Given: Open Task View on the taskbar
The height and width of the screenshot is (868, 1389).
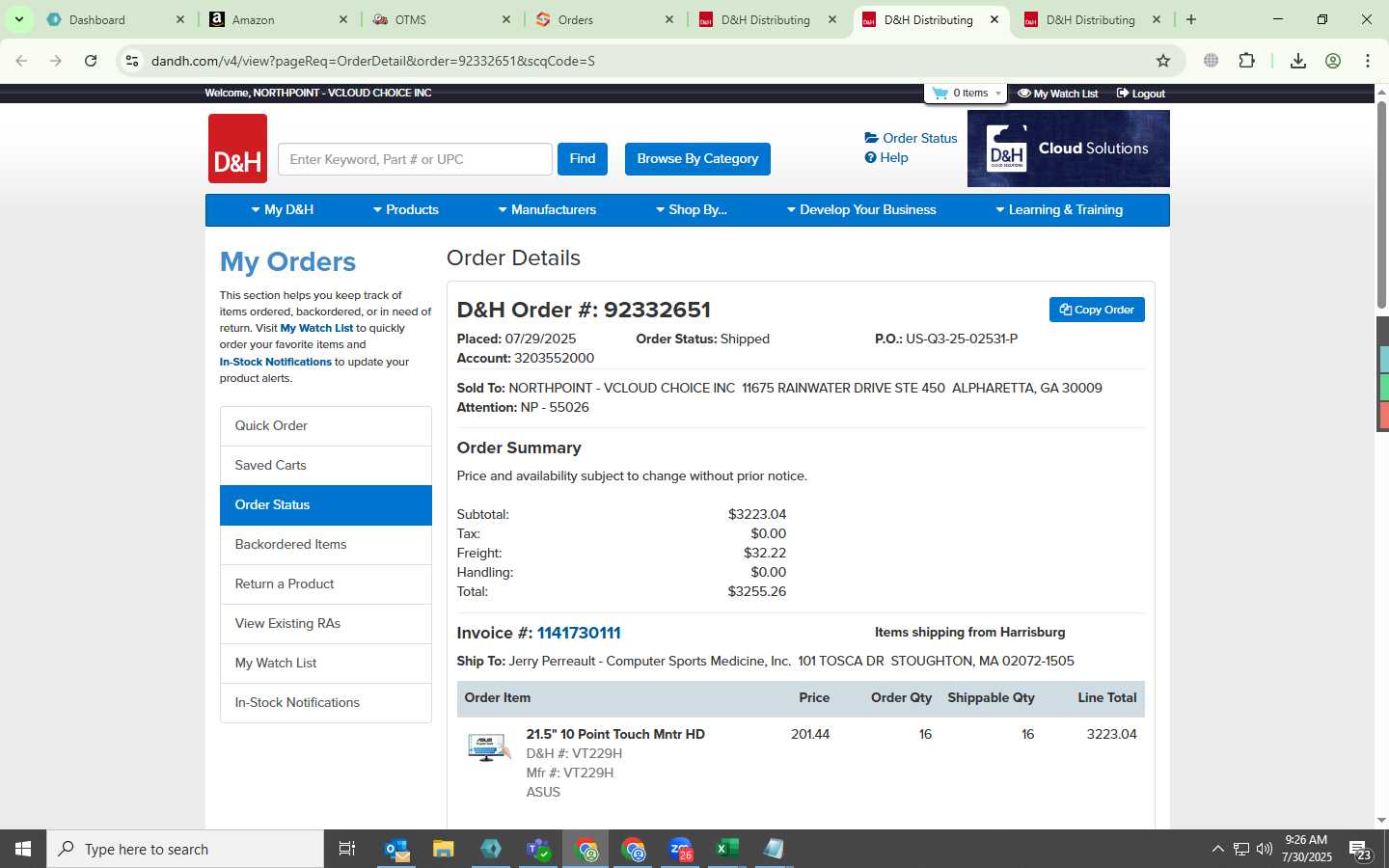Looking at the screenshot, I should [x=347, y=849].
